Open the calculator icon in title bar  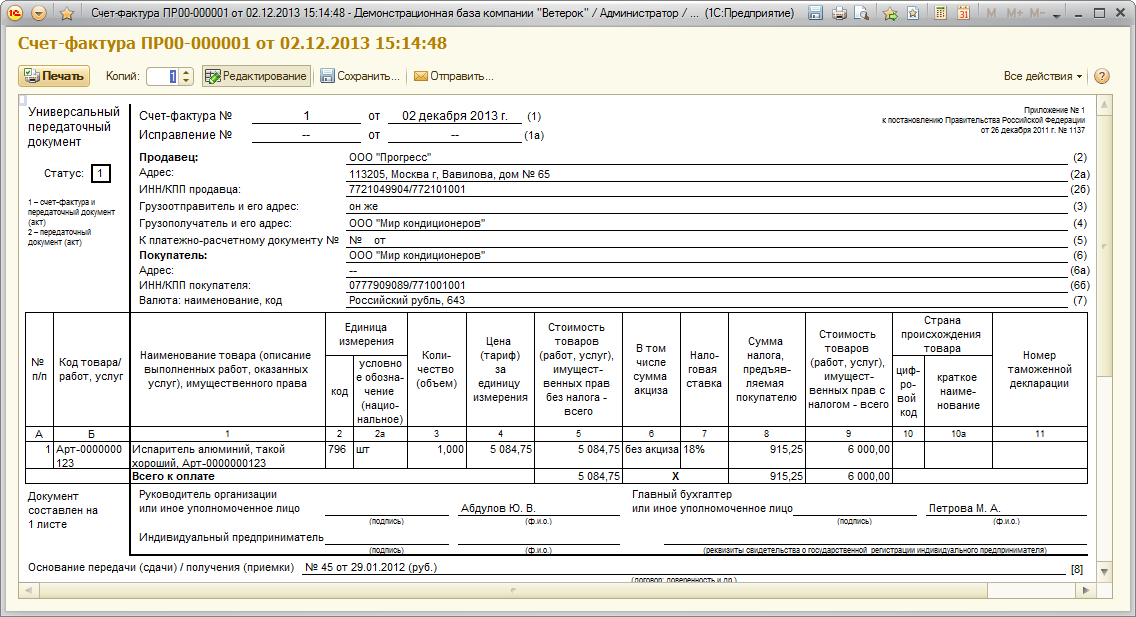tap(940, 13)
